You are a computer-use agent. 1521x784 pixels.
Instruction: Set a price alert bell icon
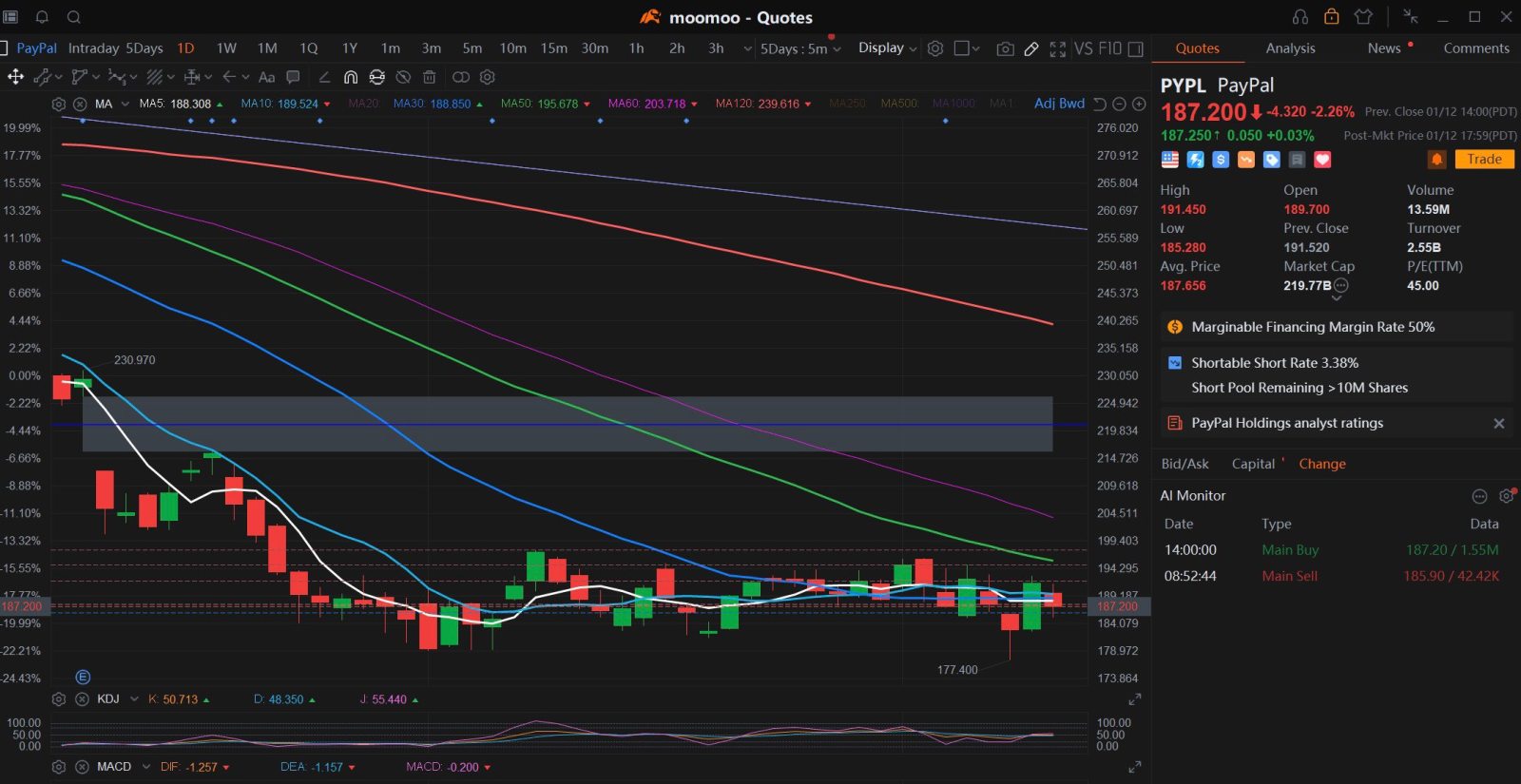click(x=1436, y=160)
